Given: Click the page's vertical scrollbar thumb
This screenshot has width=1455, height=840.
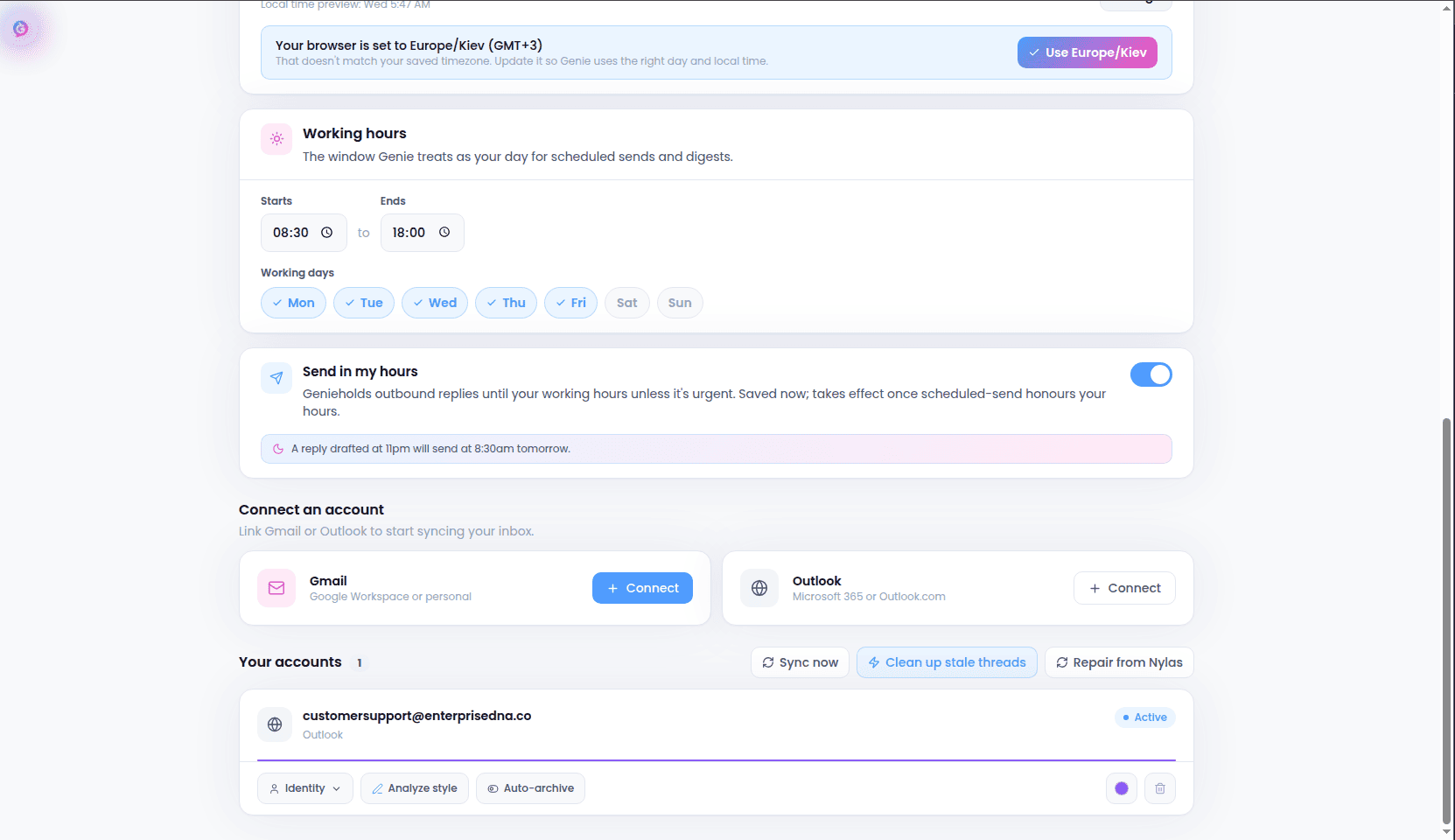Looking at the screenshot, I should (x=1446, y=619).
